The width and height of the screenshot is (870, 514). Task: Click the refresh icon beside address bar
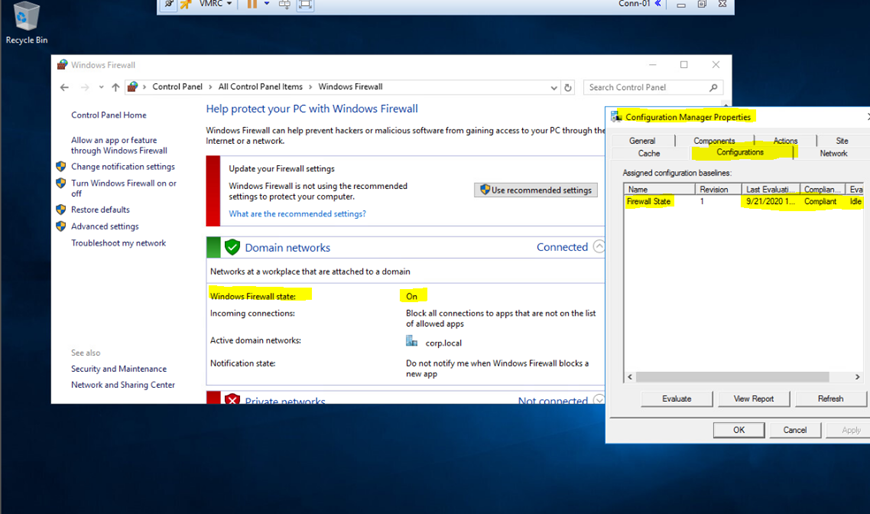pos(568,87)
